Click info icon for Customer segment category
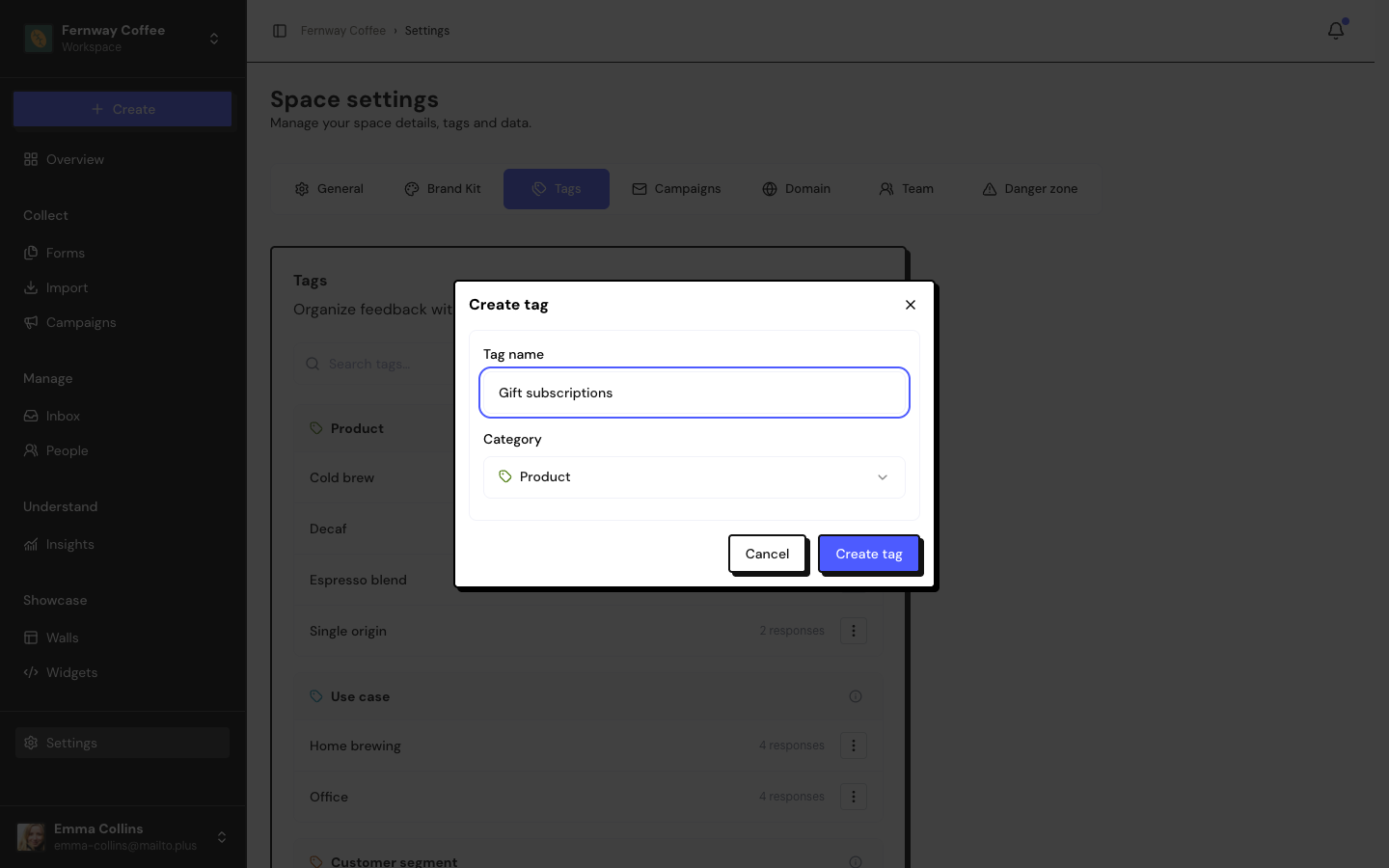This screenshot has height=868, width=1389. 856,861
